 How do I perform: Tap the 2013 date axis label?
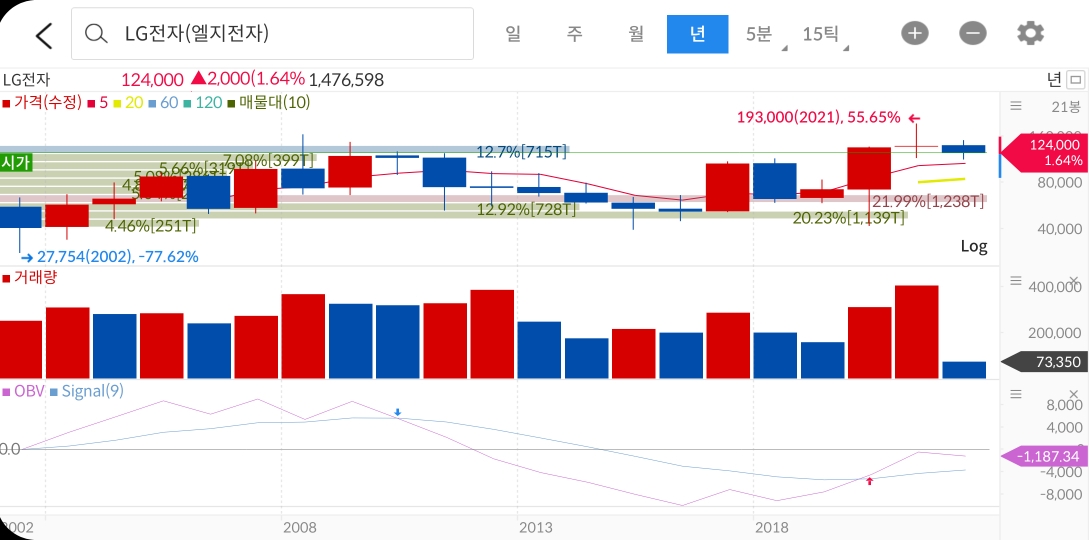[x=536, y=528]
